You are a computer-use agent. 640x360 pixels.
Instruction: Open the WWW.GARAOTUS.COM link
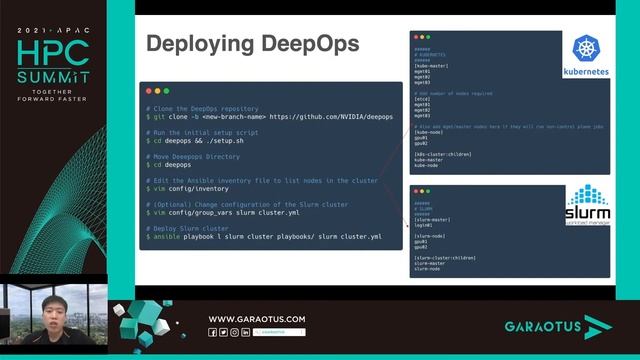pos(257,319)
